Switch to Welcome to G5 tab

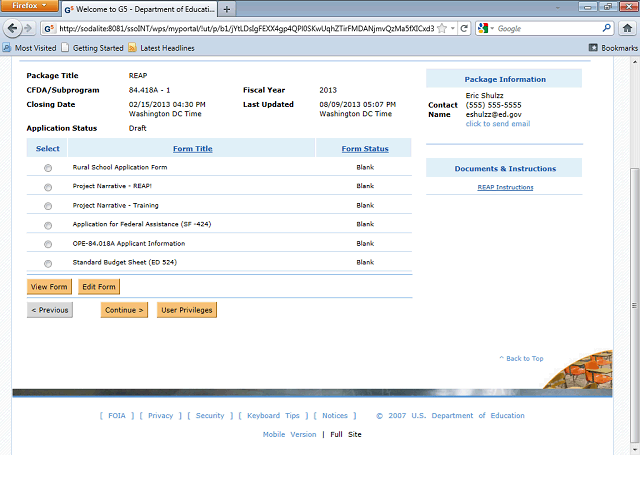(x=139, y=9)
